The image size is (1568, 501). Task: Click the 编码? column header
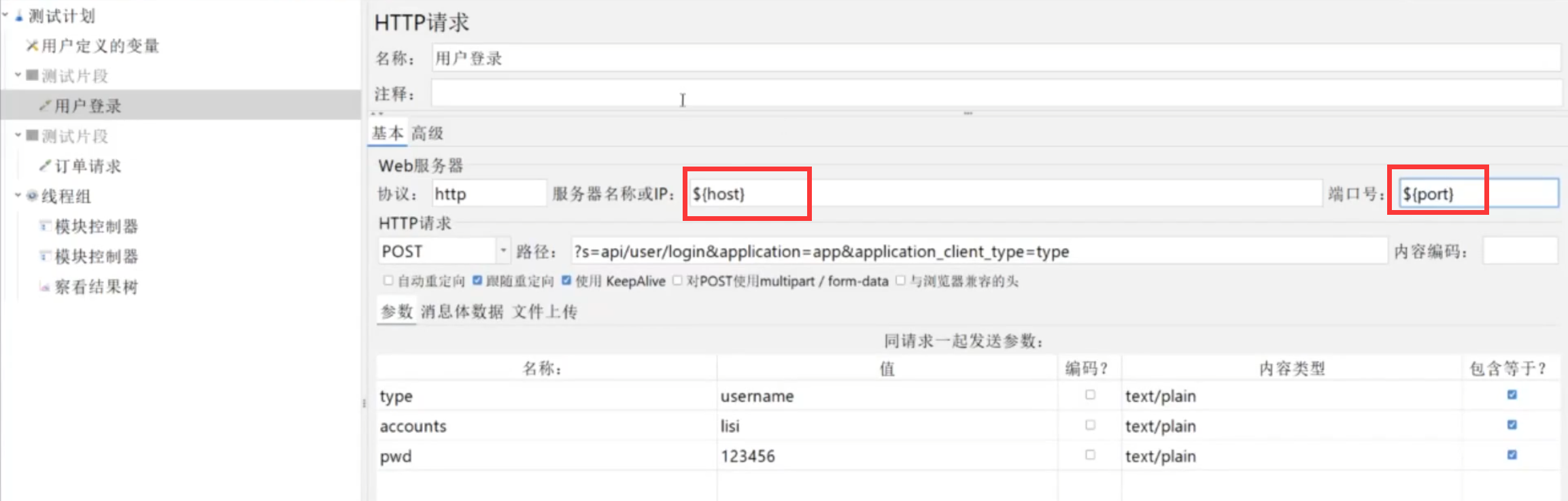[x=1089, y=368]
